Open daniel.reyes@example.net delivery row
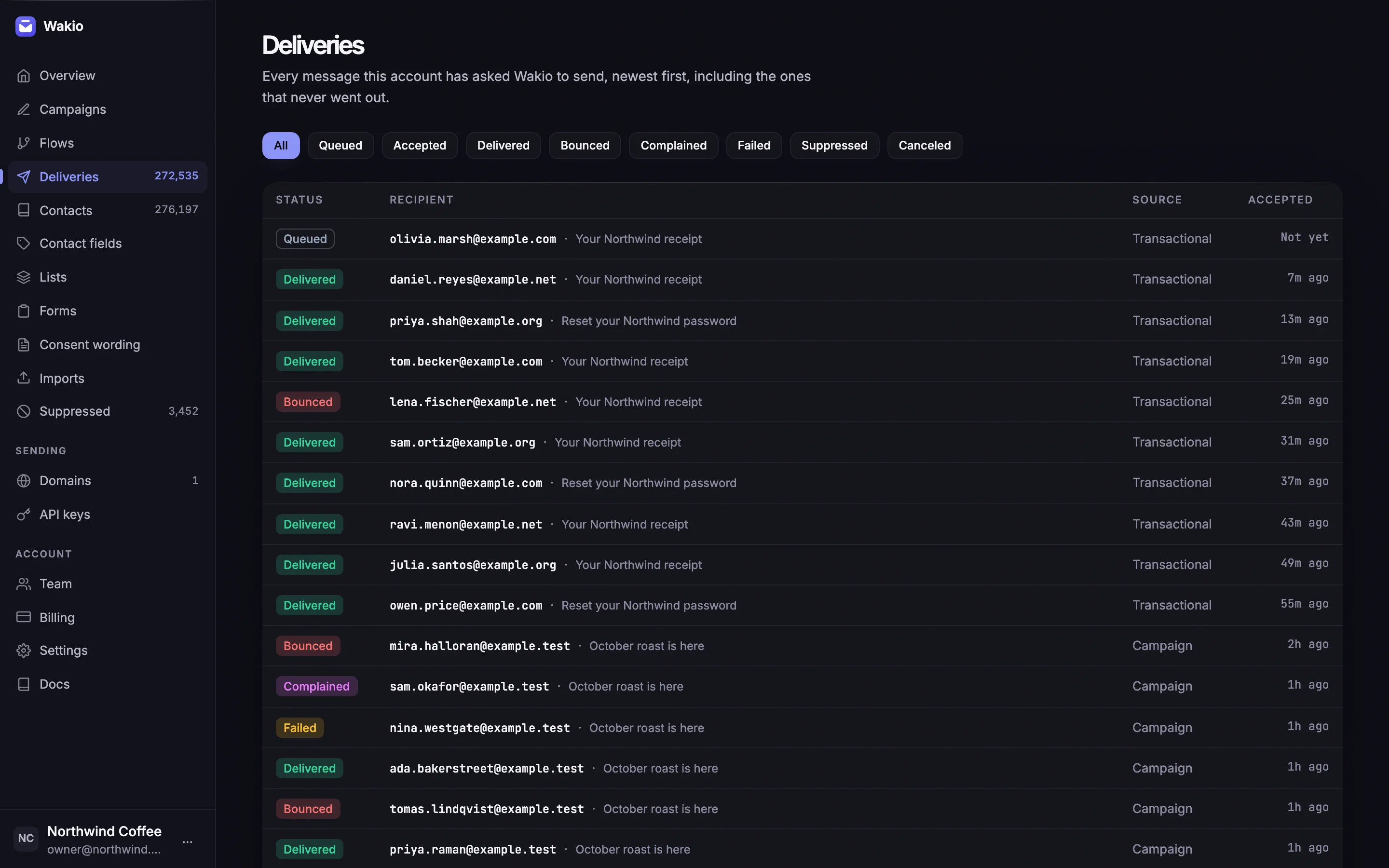1389x868 pixels. [802, 280]
